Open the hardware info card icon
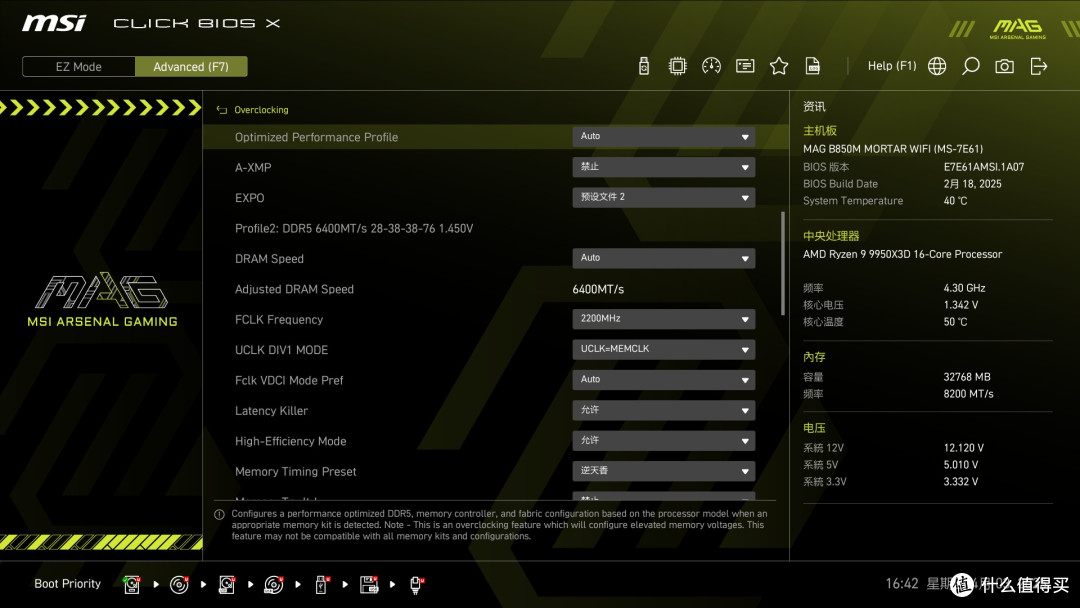This screenshot has width=1080, height=608. tap(745, 66)
